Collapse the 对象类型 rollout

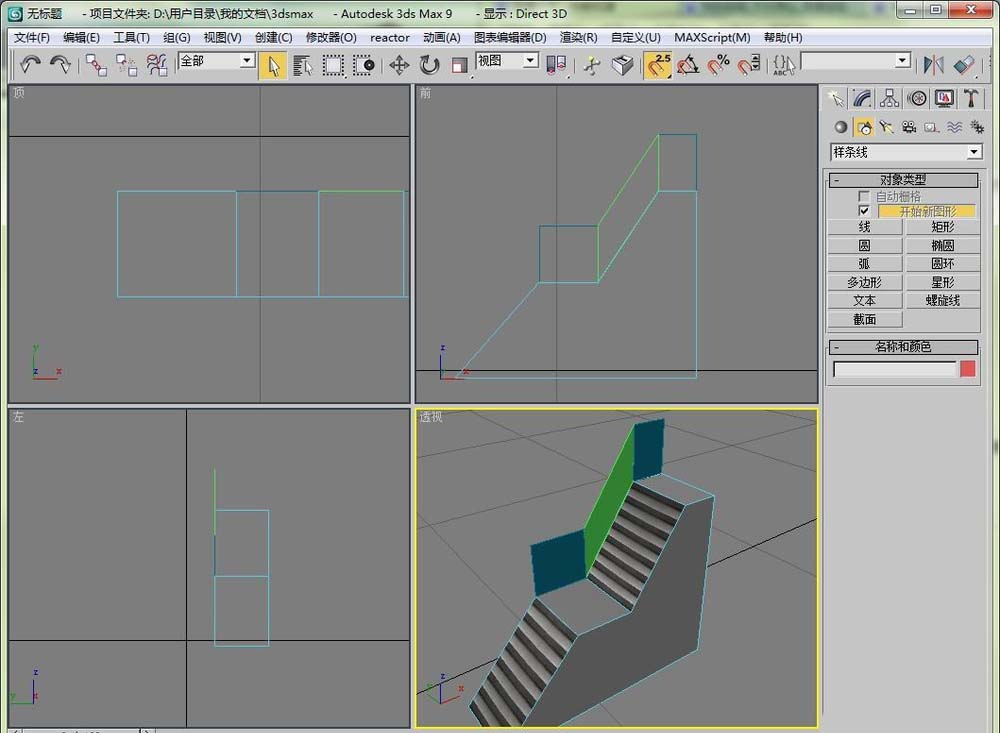point(903,180)
